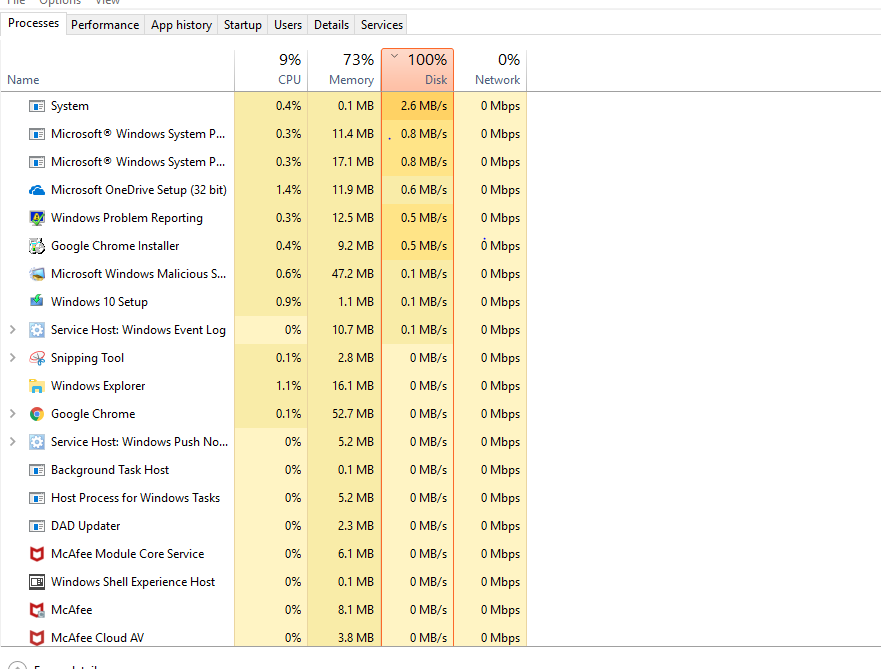Select the DAD Updater process name
The image size is (881, 669).
point(85,526)
